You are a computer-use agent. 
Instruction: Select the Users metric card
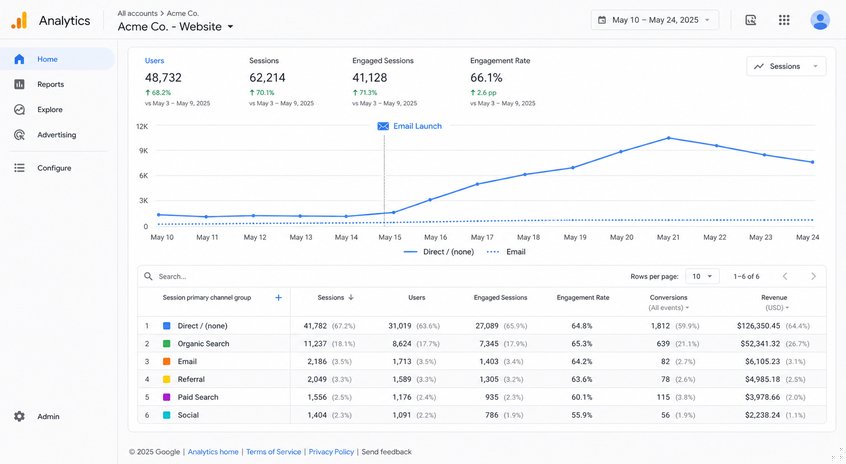pos(178,81)
